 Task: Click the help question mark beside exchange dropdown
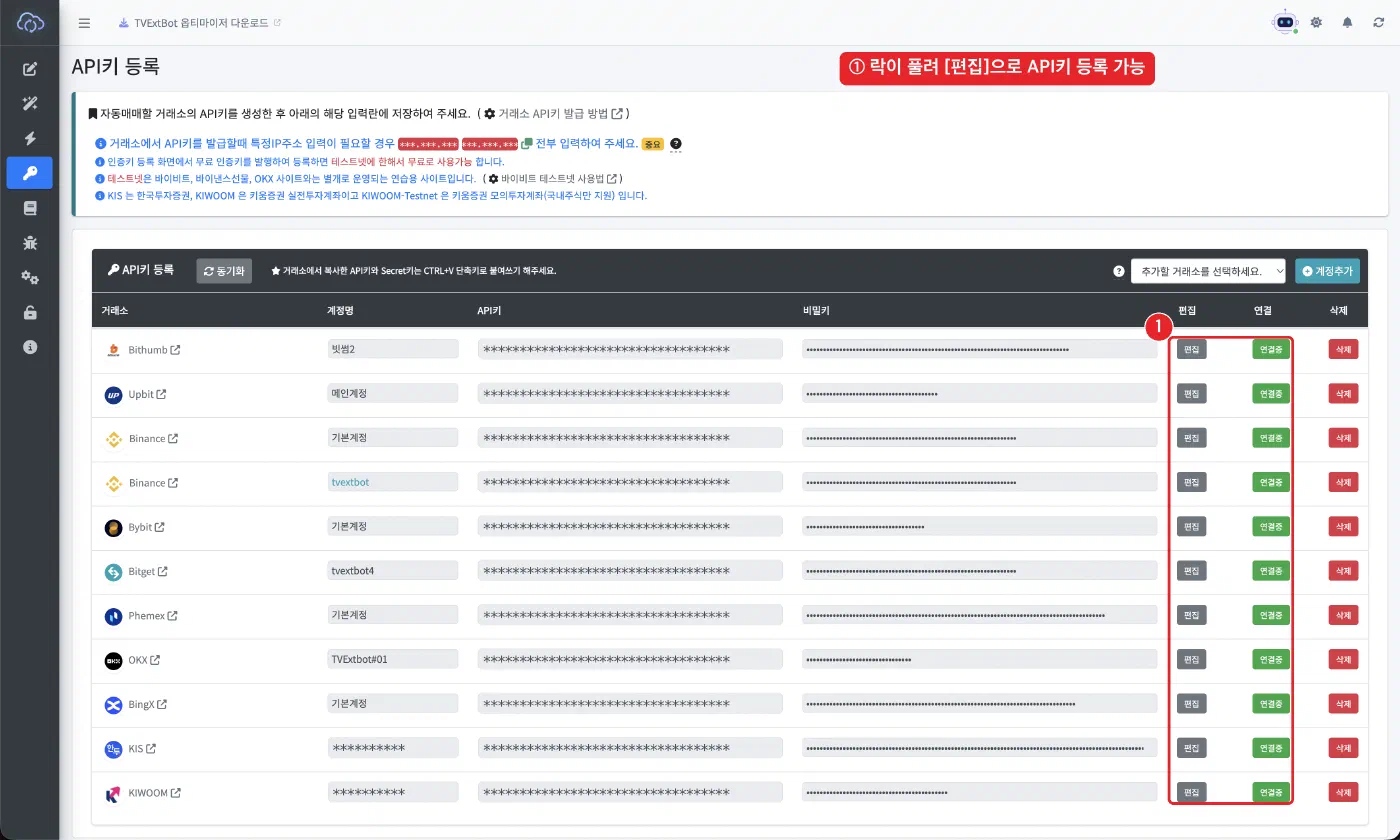coord(1119,271)
